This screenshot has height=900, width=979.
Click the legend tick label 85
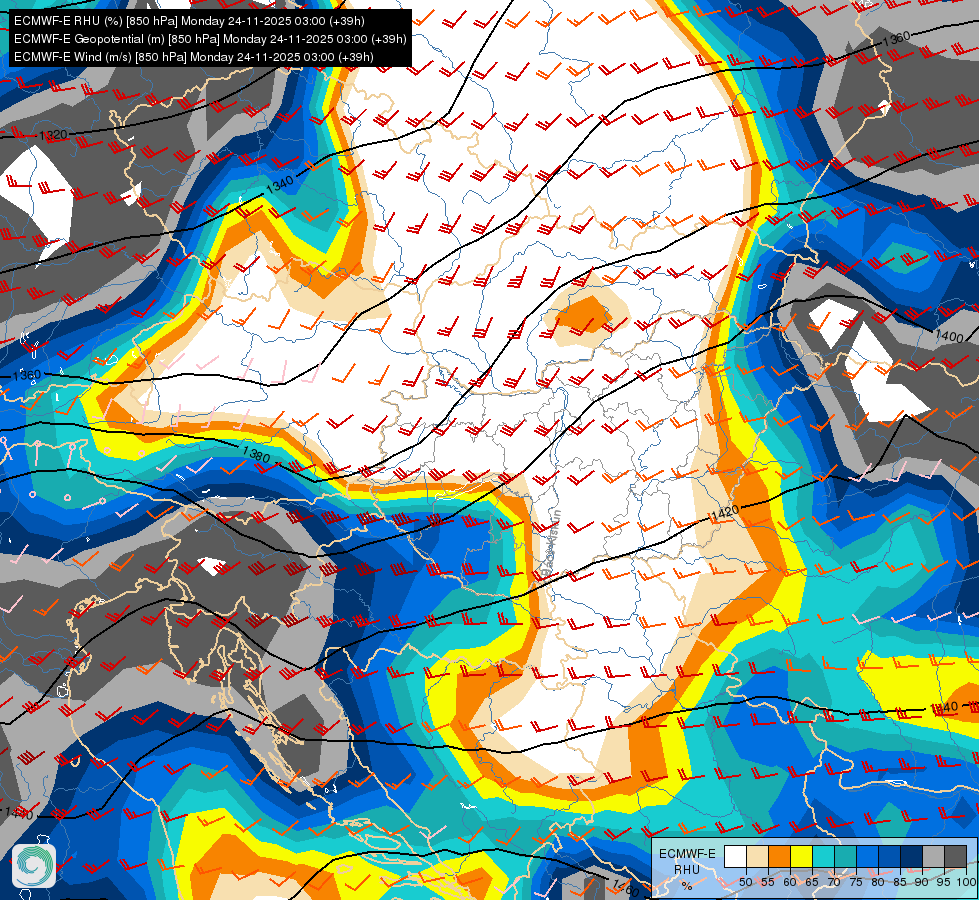tap(900, 883)
